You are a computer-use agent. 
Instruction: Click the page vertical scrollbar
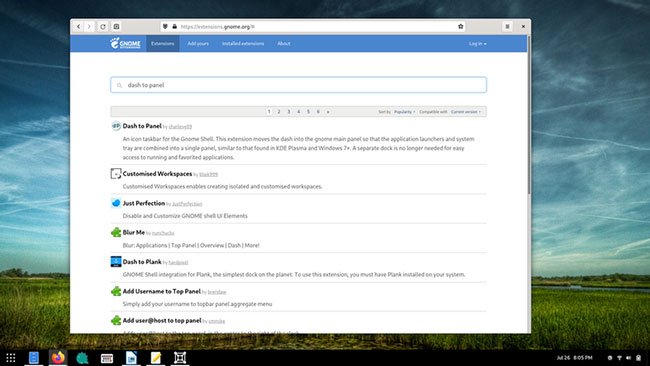pos(529,116)
